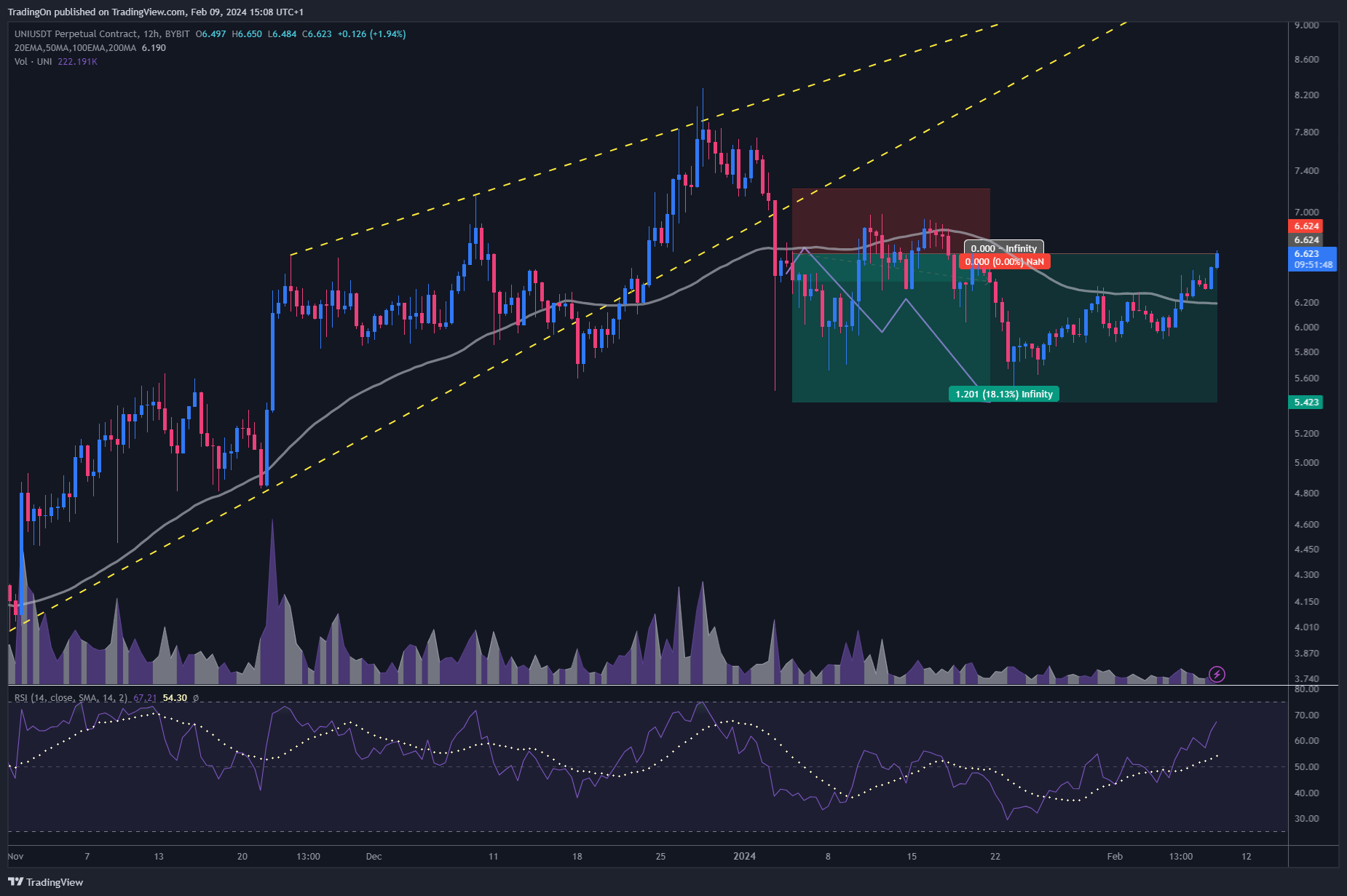Click the '0.000 - Infinity' risk/reward label
The image size is (1347, 896).
tap(1004, 248)
